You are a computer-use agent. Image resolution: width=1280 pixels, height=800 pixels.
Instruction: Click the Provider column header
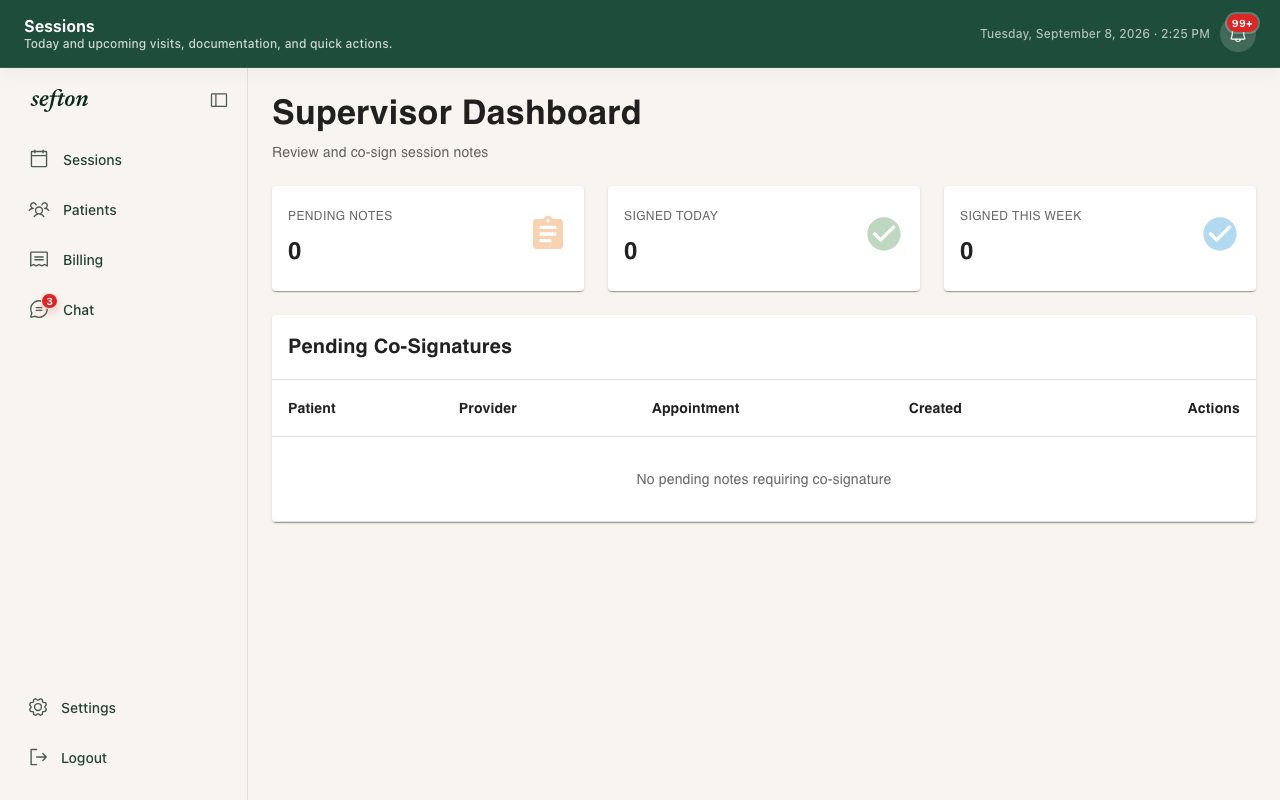pos(488,408)
